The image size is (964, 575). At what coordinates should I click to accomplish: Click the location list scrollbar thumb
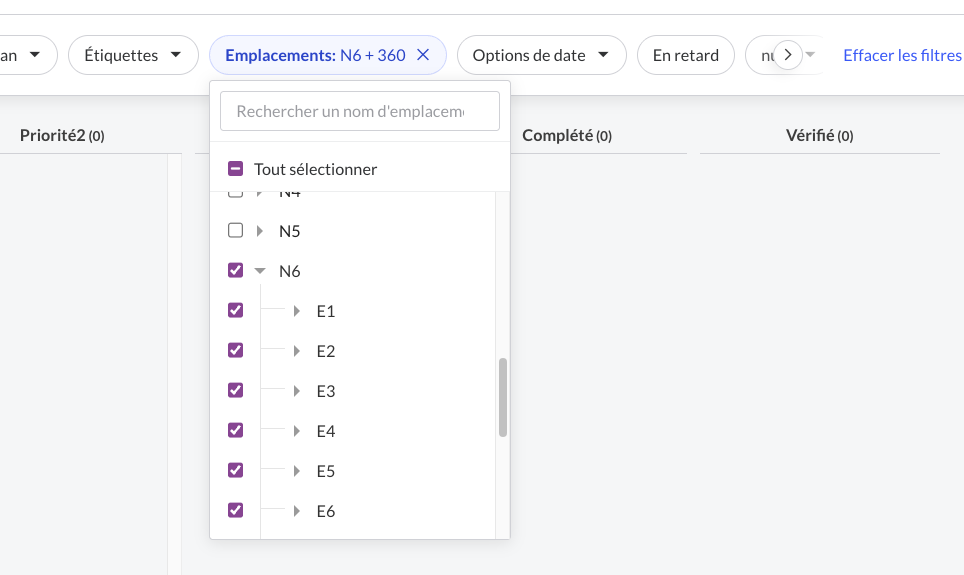point(503,397)
